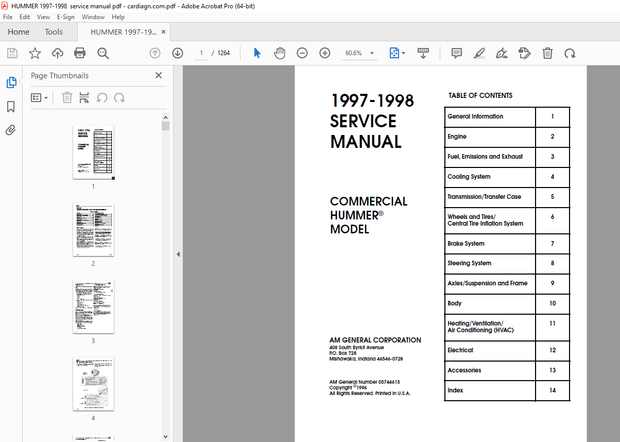Click thumbnails scrollbar up arrow
This screenshot has width=620, height=442.
click(x=166, y=117)
